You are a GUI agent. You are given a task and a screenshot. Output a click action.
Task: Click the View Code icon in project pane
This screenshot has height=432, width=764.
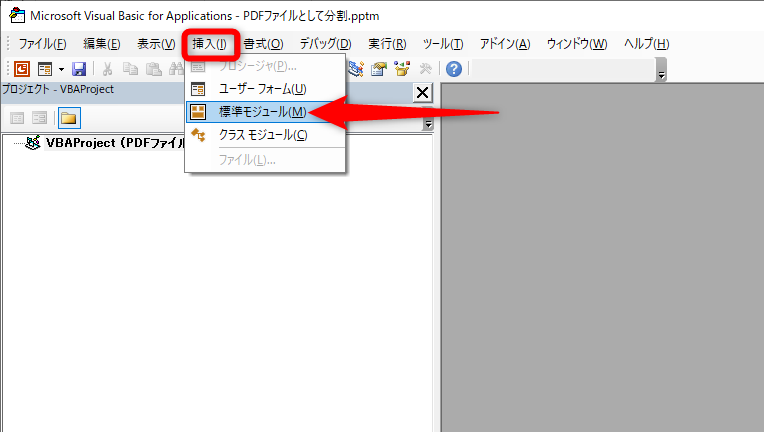point(17,118)
